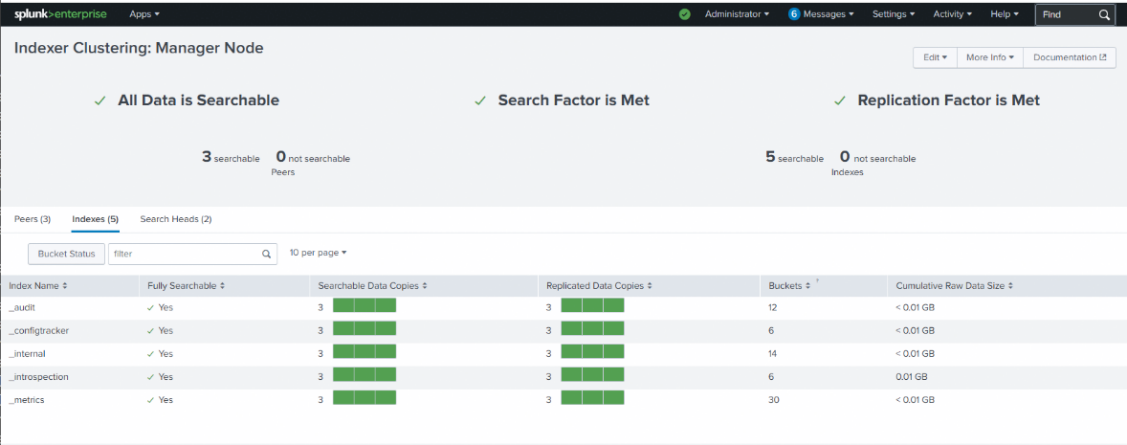Click the Splunk Enterprise logo
1127x445 pixels.
(x=60, y=14)
